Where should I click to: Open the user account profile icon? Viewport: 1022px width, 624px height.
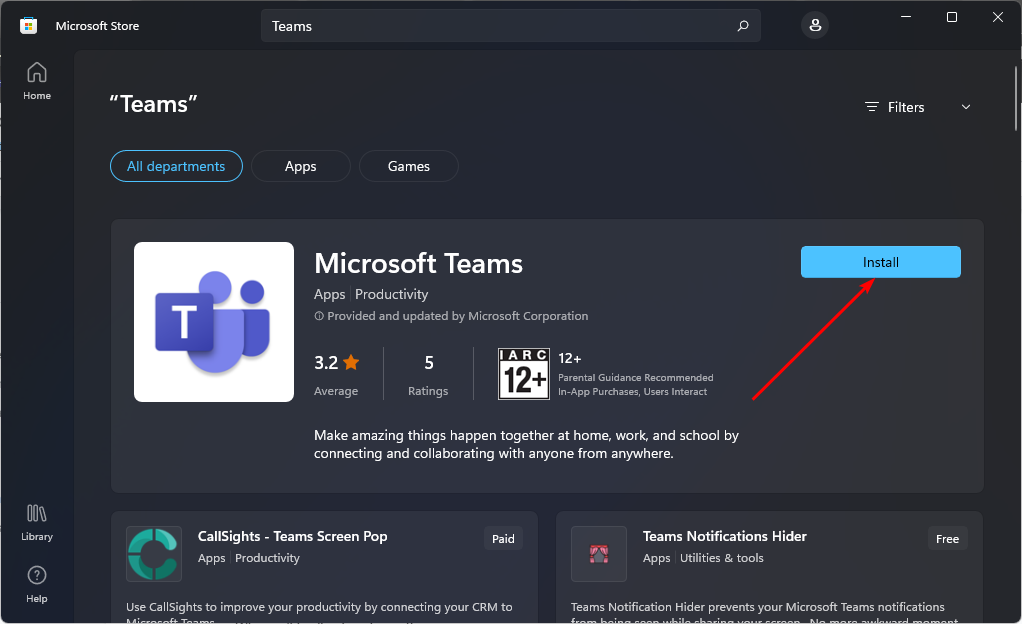tap(815, 24)
